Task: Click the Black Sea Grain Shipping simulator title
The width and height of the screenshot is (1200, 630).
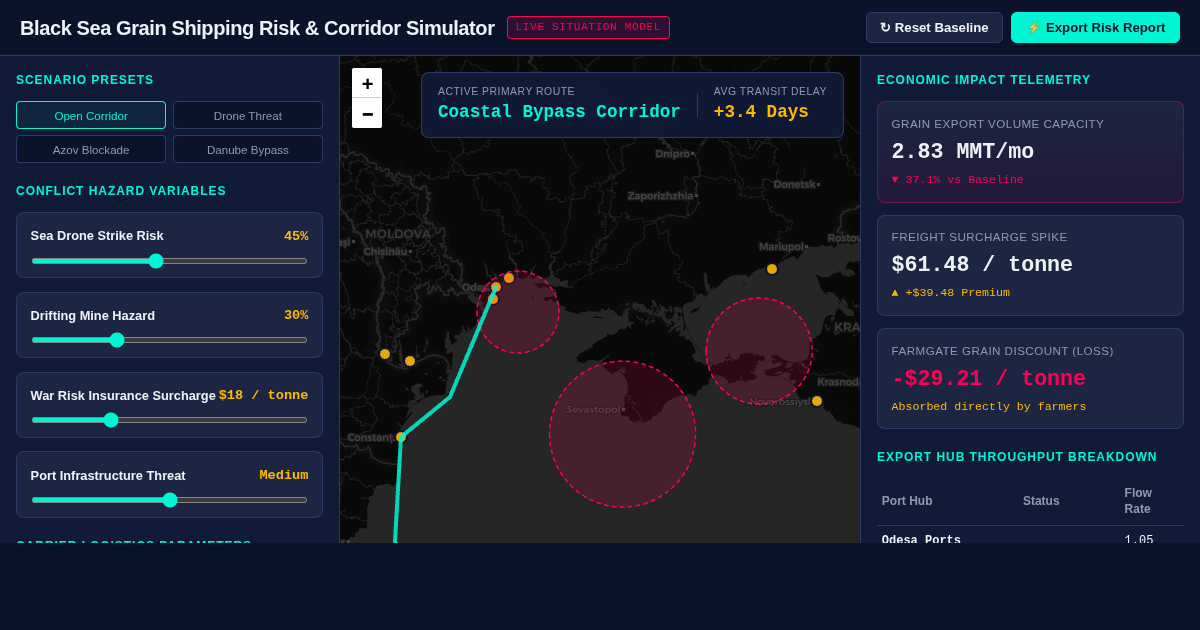Action: tap(257, 28)
